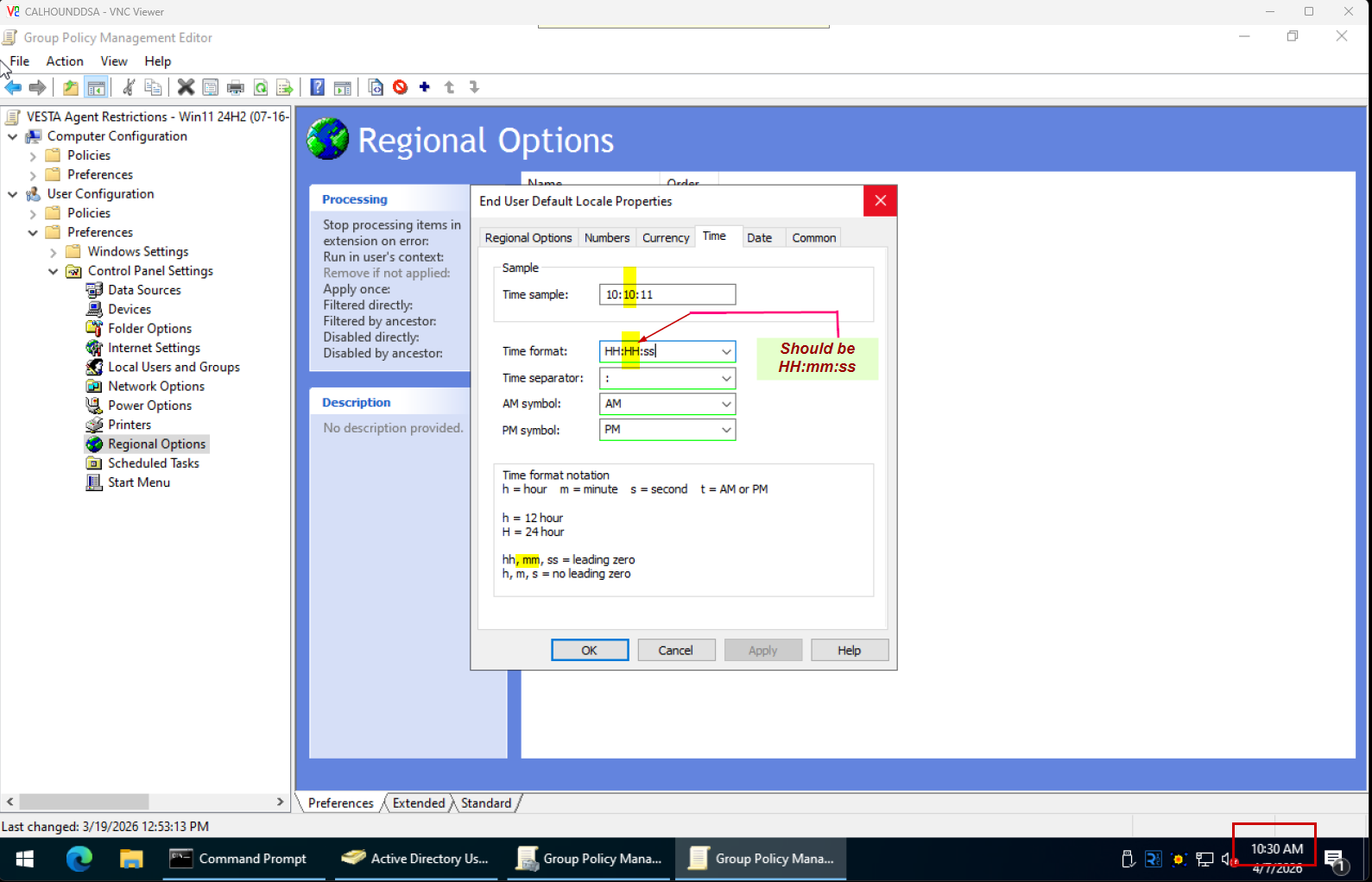Click the Up one level folder icon
1372x882 pixels.
pos(71,87)
